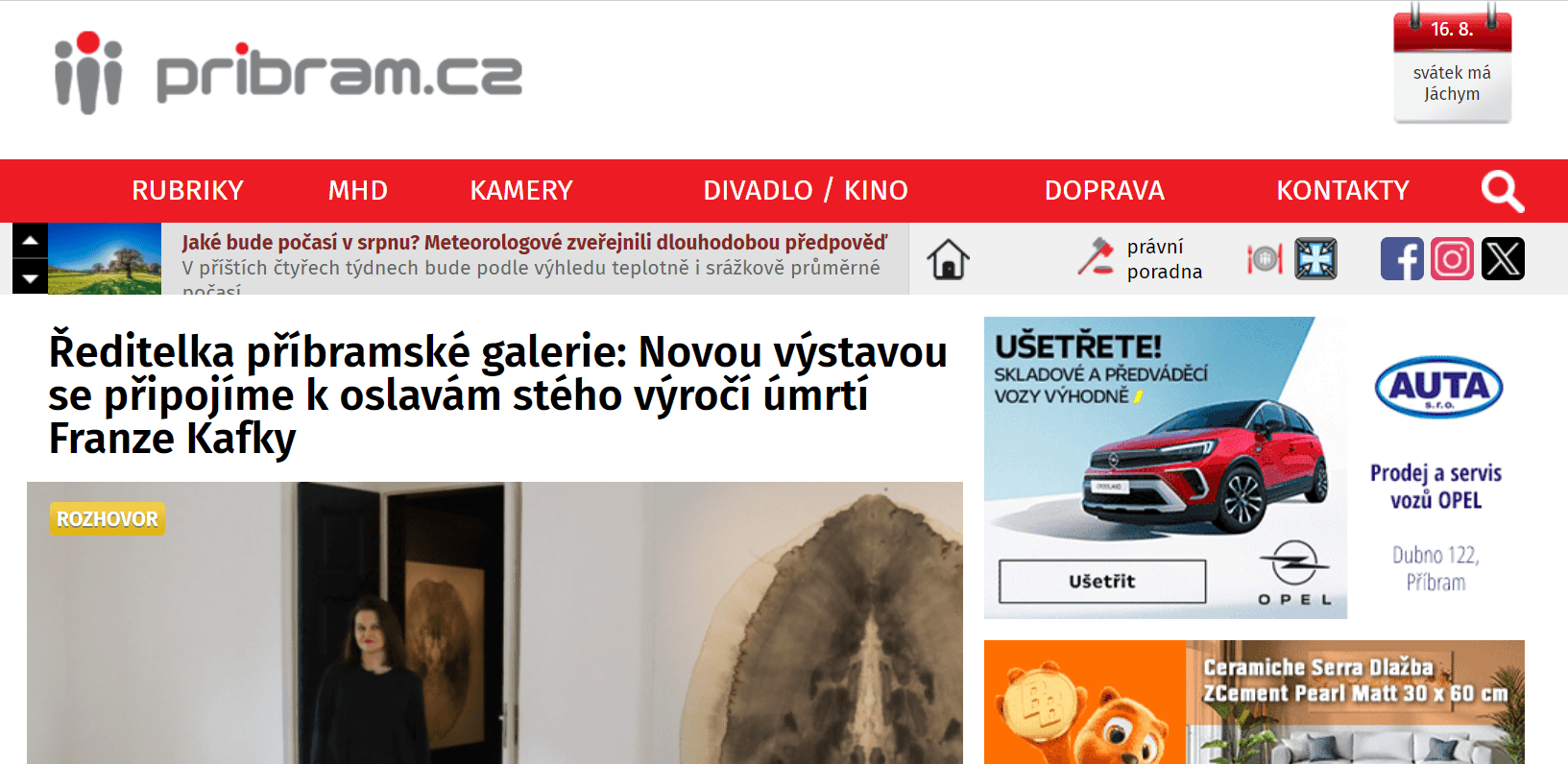Open the Instagram profile icon
This screenshot has height=764, width=1568.
pos(1452,259)
